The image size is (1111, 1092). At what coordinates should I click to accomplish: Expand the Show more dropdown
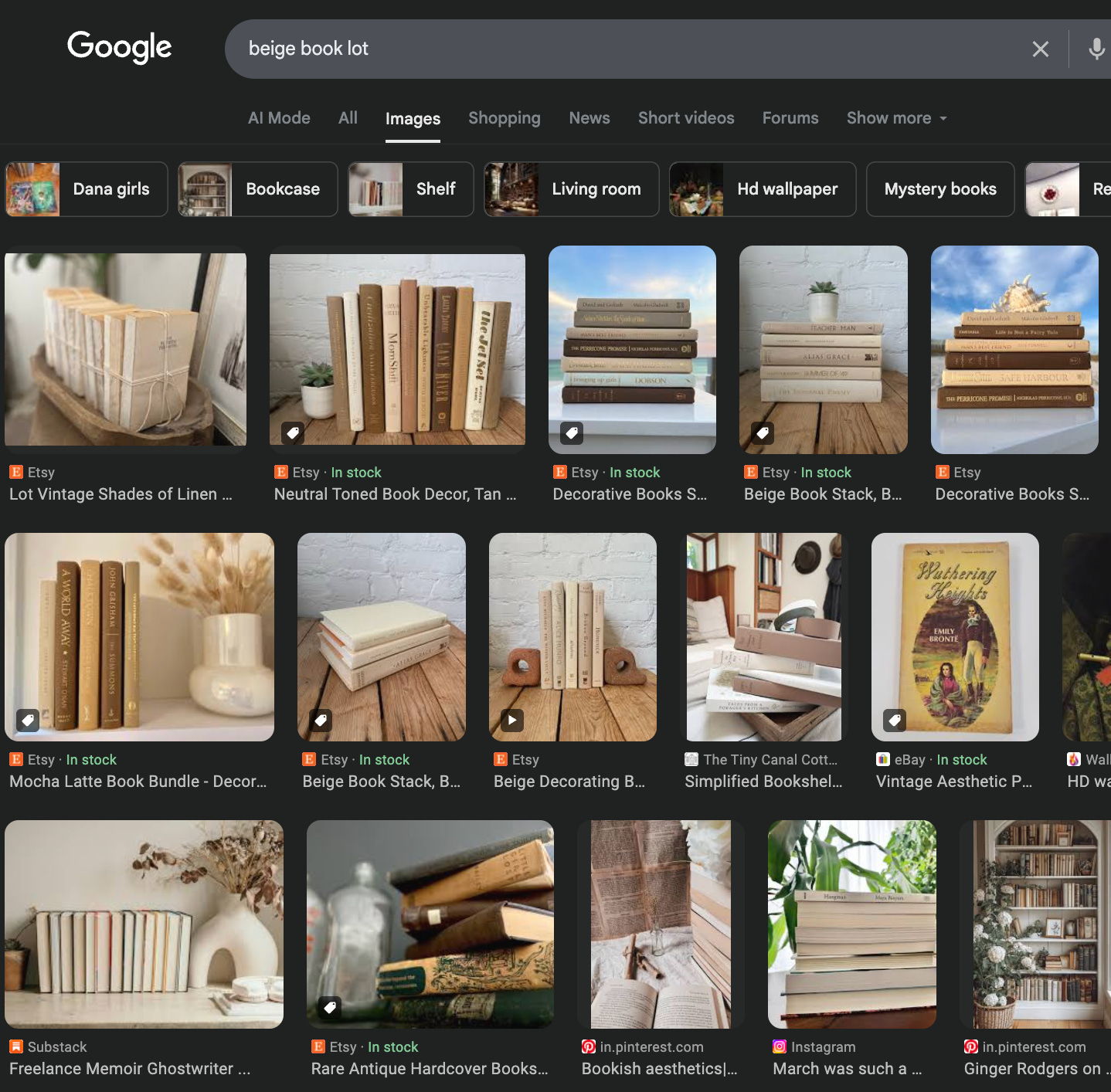(x=896, y=118)
